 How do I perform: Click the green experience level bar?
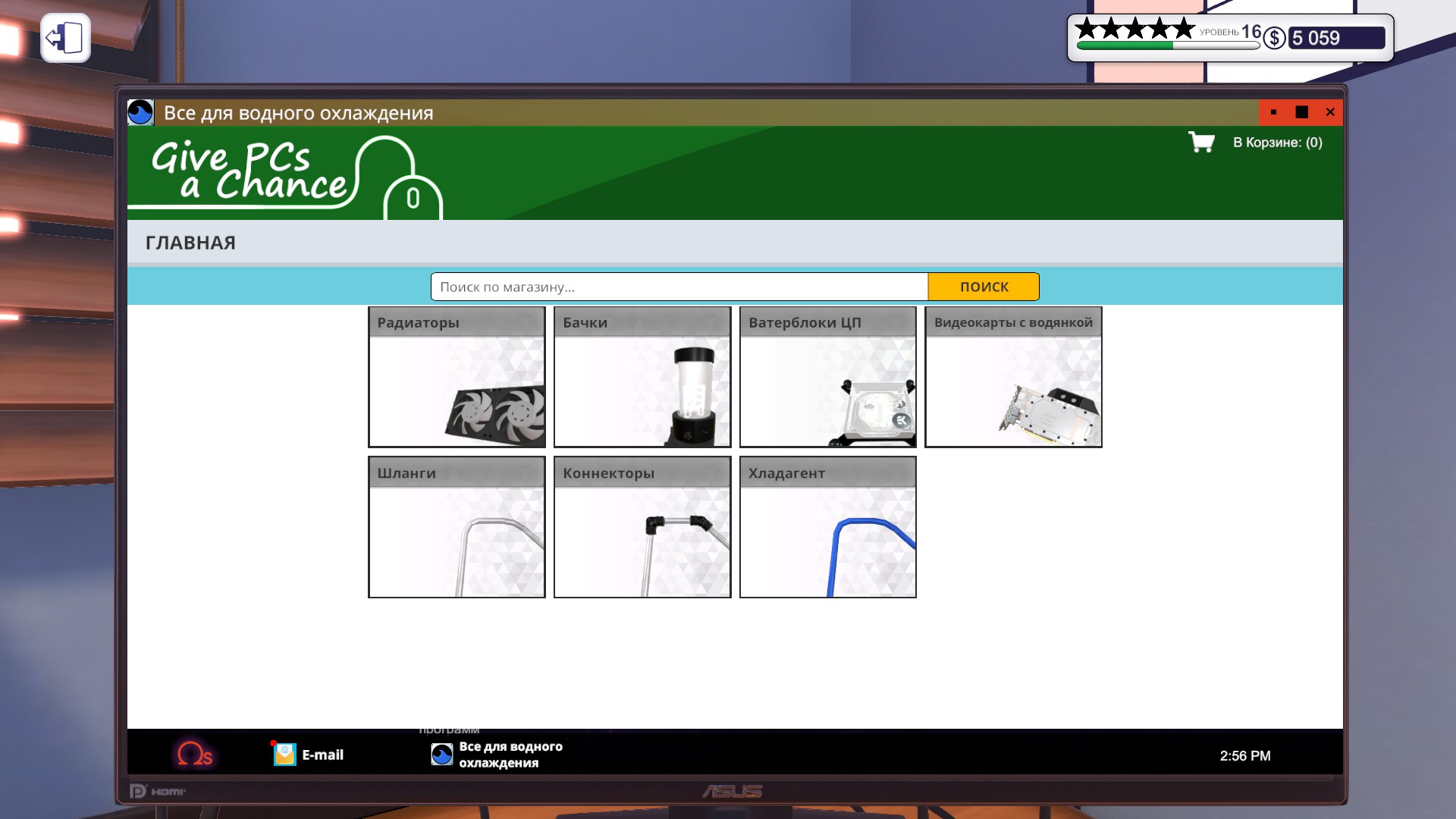[x=1168, y=45]
